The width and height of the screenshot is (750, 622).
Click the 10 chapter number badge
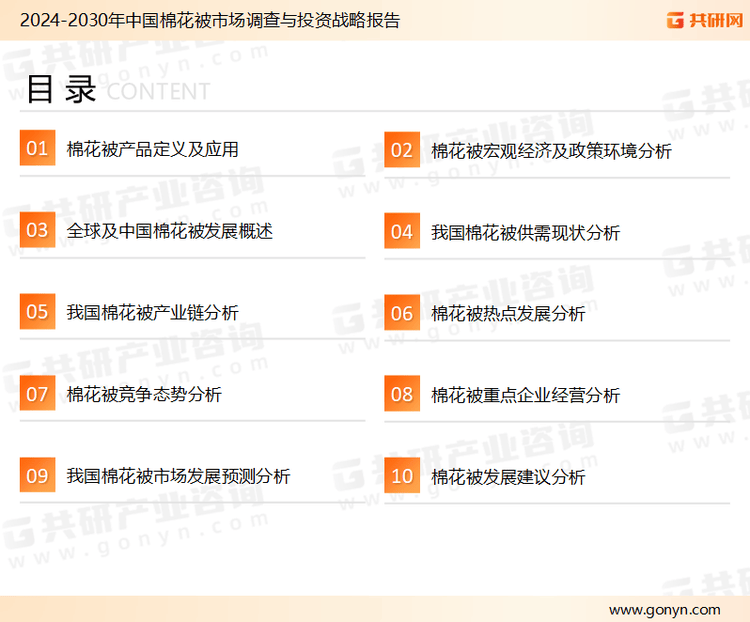402,476
